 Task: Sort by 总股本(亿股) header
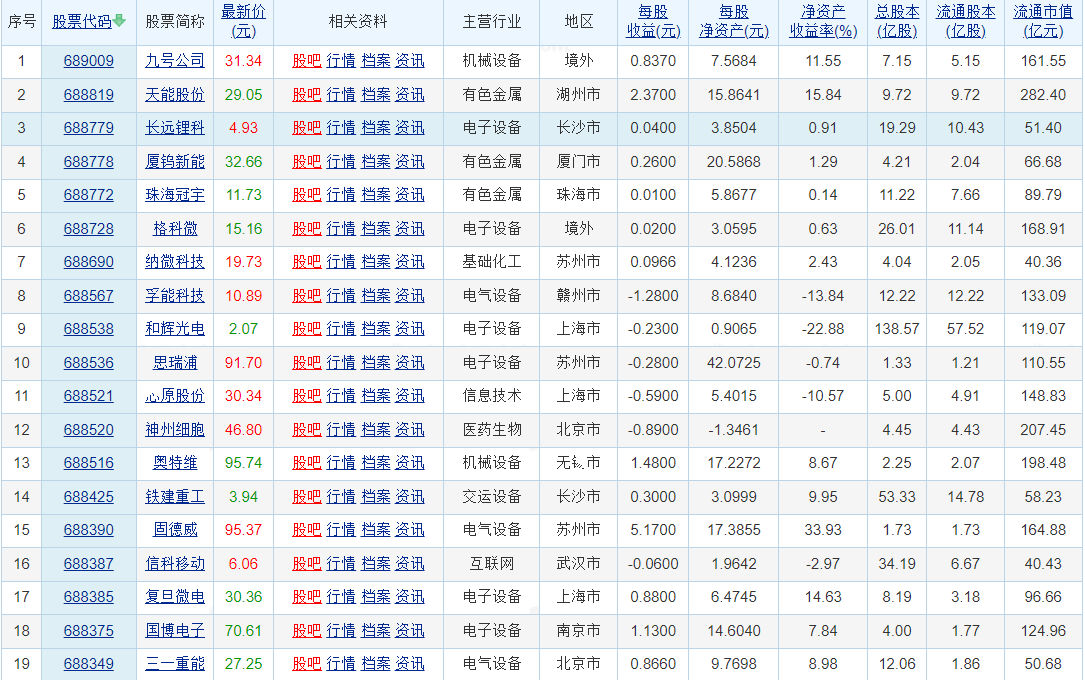coord(897,21)
